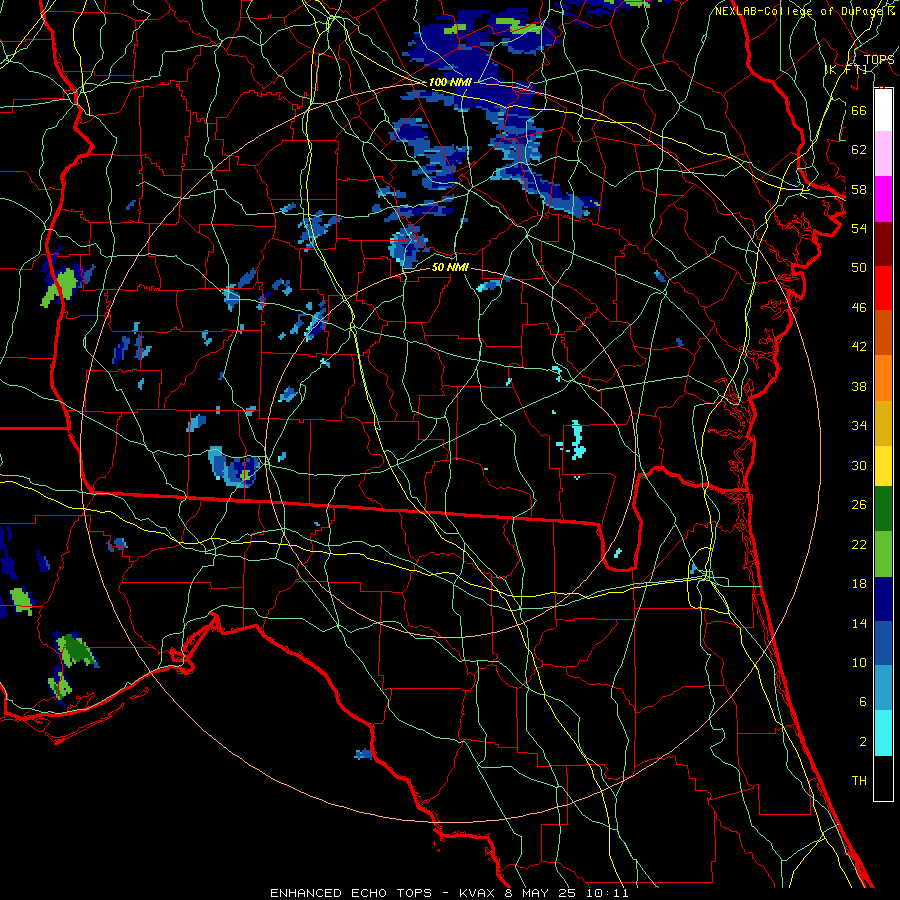Click the '100 NMI' range ring label
Image resolution: width=900 pixels, height=900 pixels.
pyautogui.click(x=450, y=83)
